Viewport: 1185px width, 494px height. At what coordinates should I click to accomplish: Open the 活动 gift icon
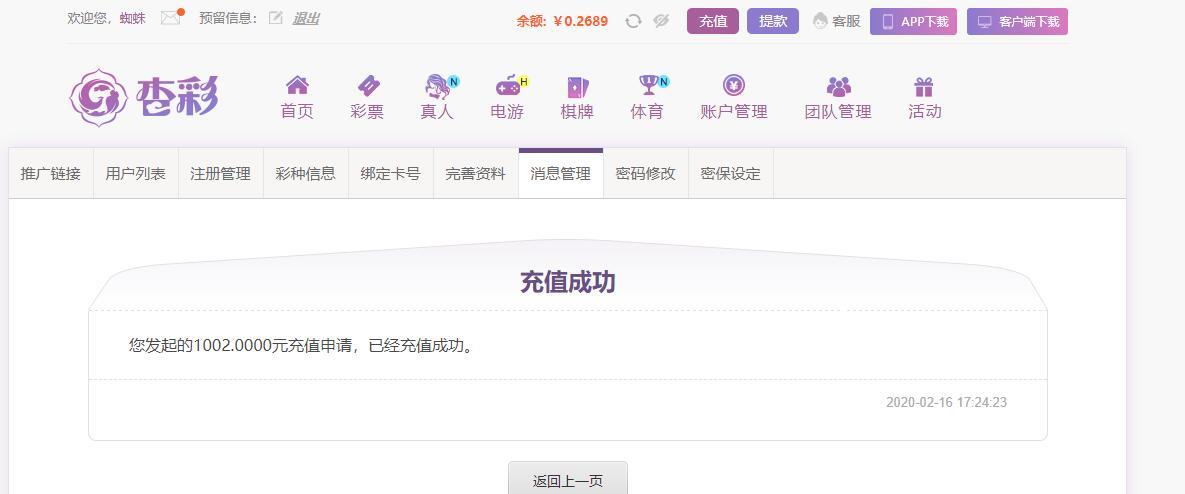[924, 86]
